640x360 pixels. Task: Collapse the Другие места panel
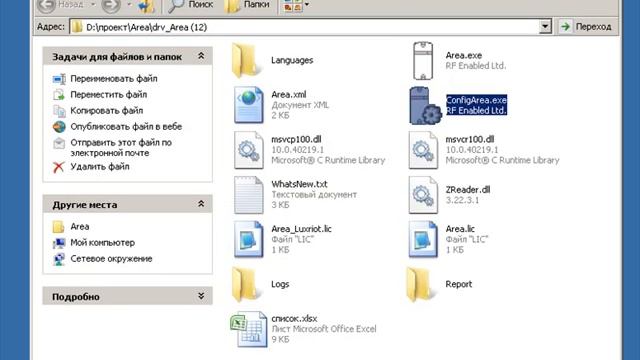coord(201,204)
